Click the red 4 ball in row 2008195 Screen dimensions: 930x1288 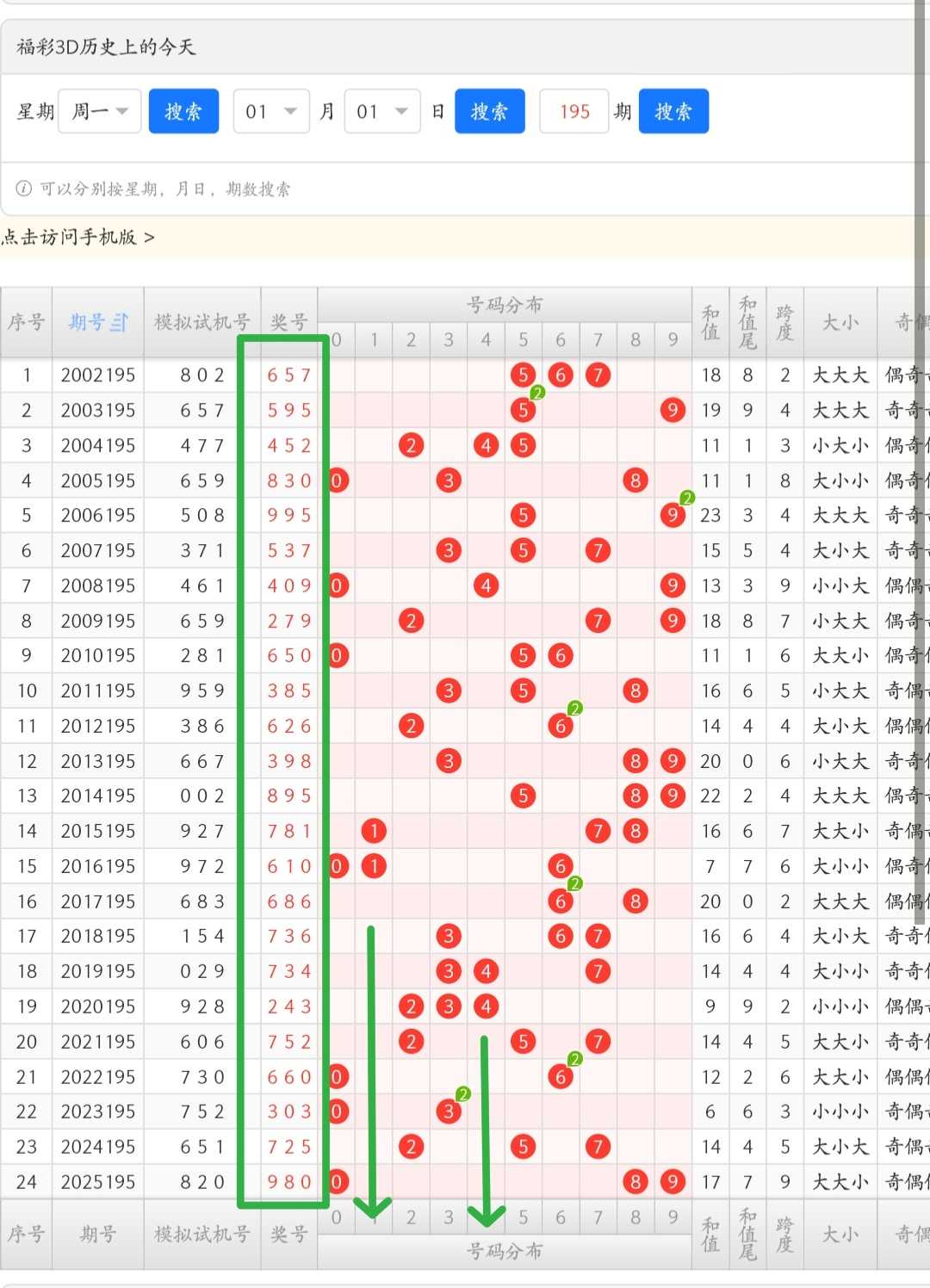486,585
